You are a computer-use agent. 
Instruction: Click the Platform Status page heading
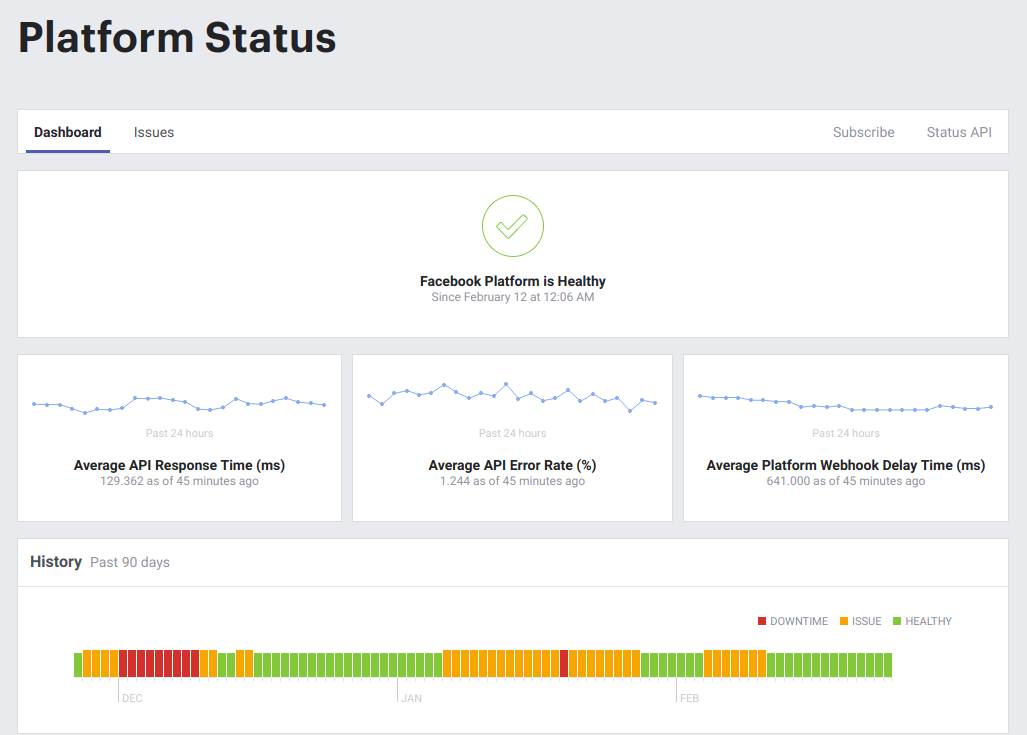click(x=177, y=37)
